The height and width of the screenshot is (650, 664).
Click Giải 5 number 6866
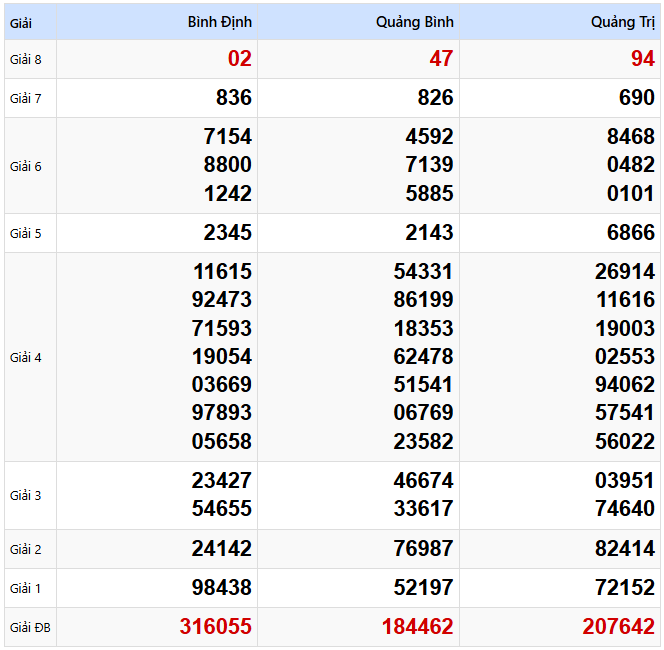628,233
